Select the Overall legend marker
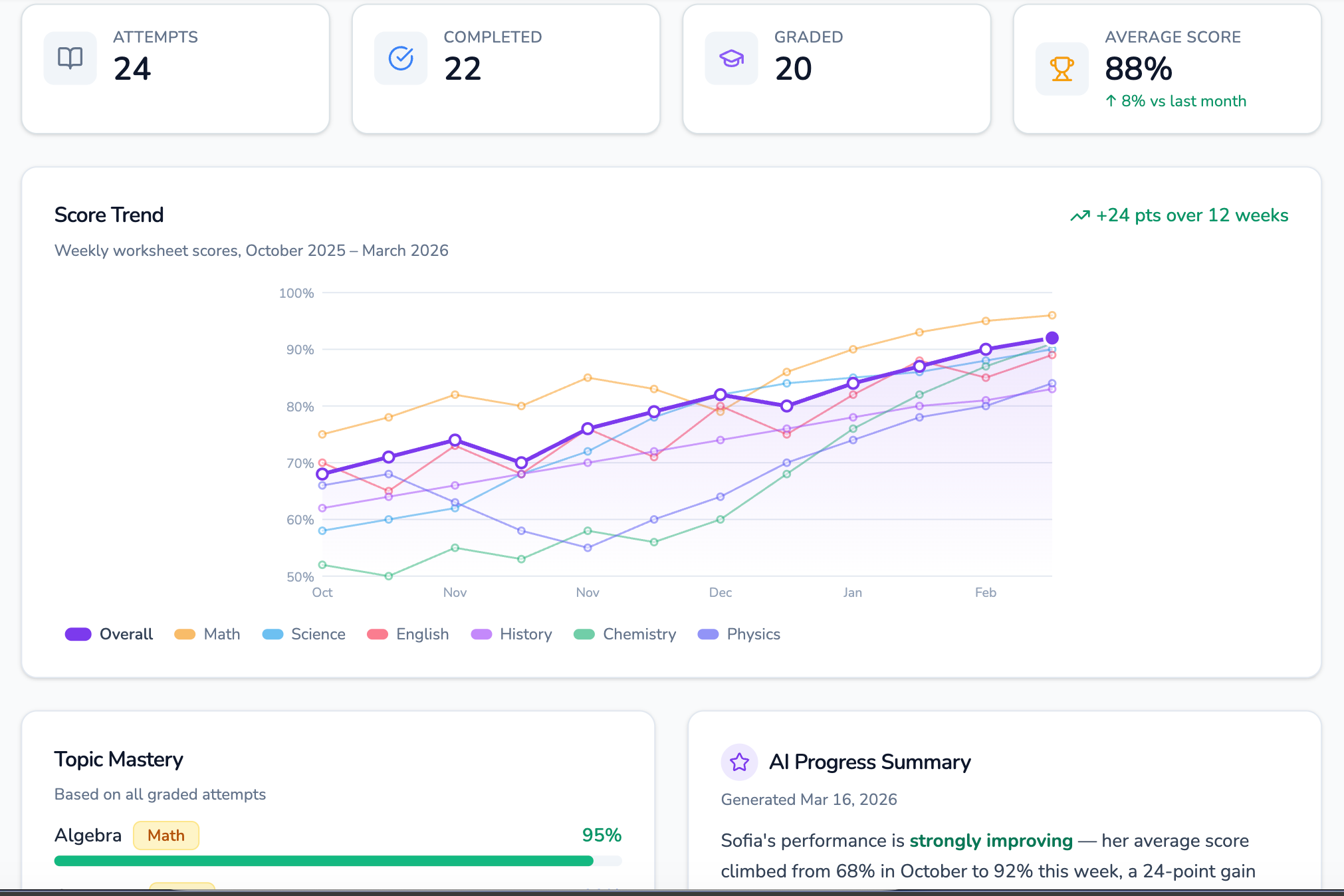Image resolution: width=1344 pixels, height=896 pixels. pos(78,633)
